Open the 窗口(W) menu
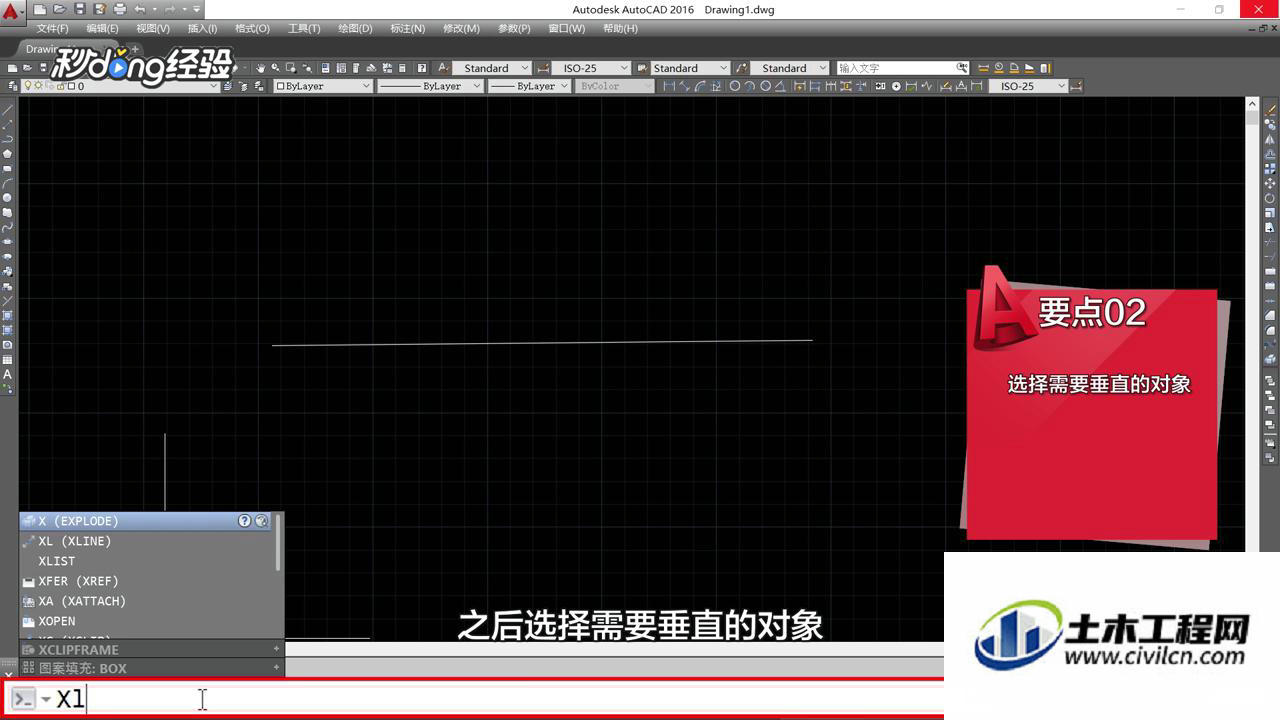Screen dimensions: 1280x720 point(567,28)
